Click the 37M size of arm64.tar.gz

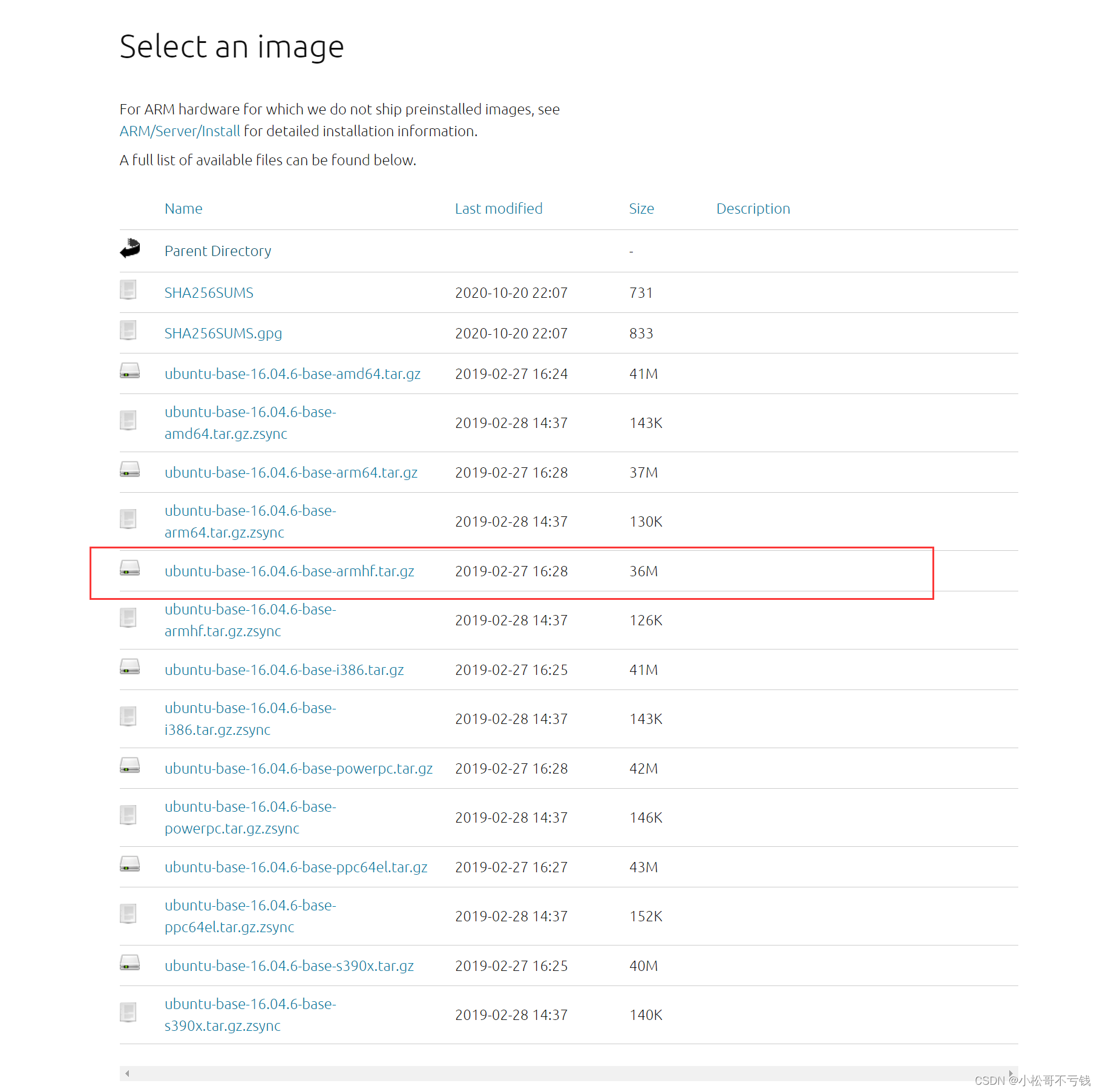[x=643, y=473]
